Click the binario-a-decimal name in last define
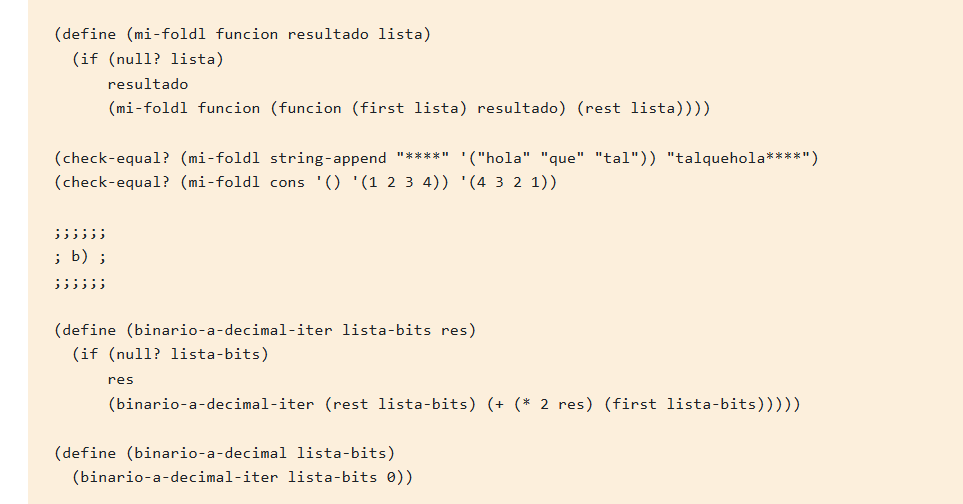This screenshot has height=504, width=963. pos(211,454)
